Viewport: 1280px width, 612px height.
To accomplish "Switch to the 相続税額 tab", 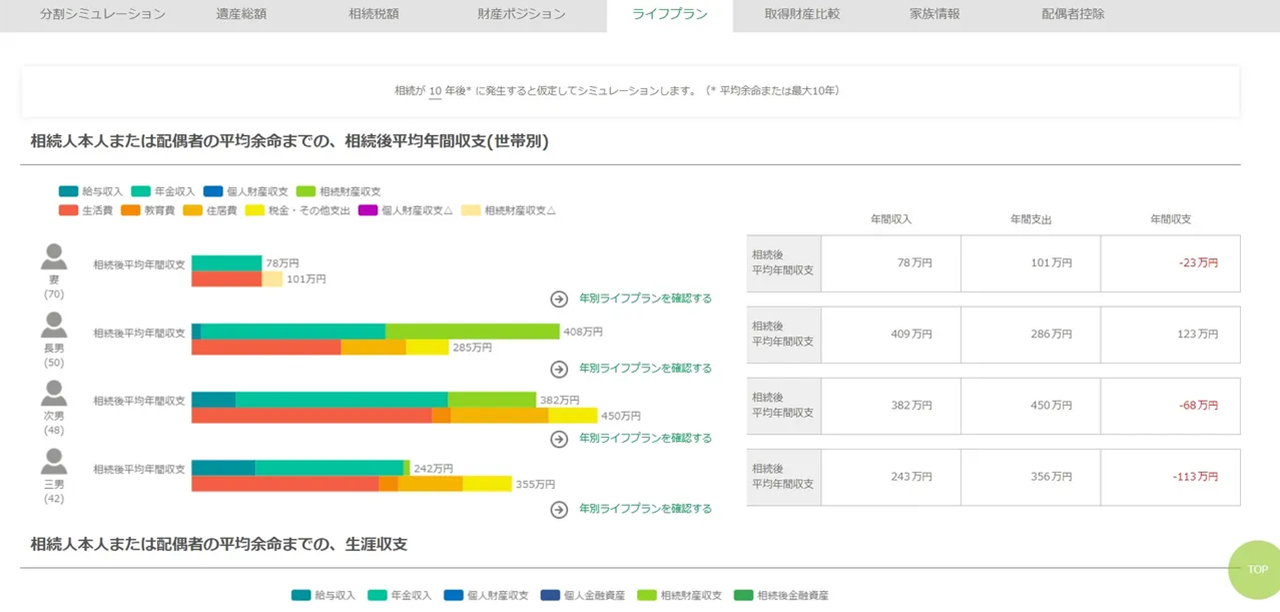I will [x=374, y=15].
